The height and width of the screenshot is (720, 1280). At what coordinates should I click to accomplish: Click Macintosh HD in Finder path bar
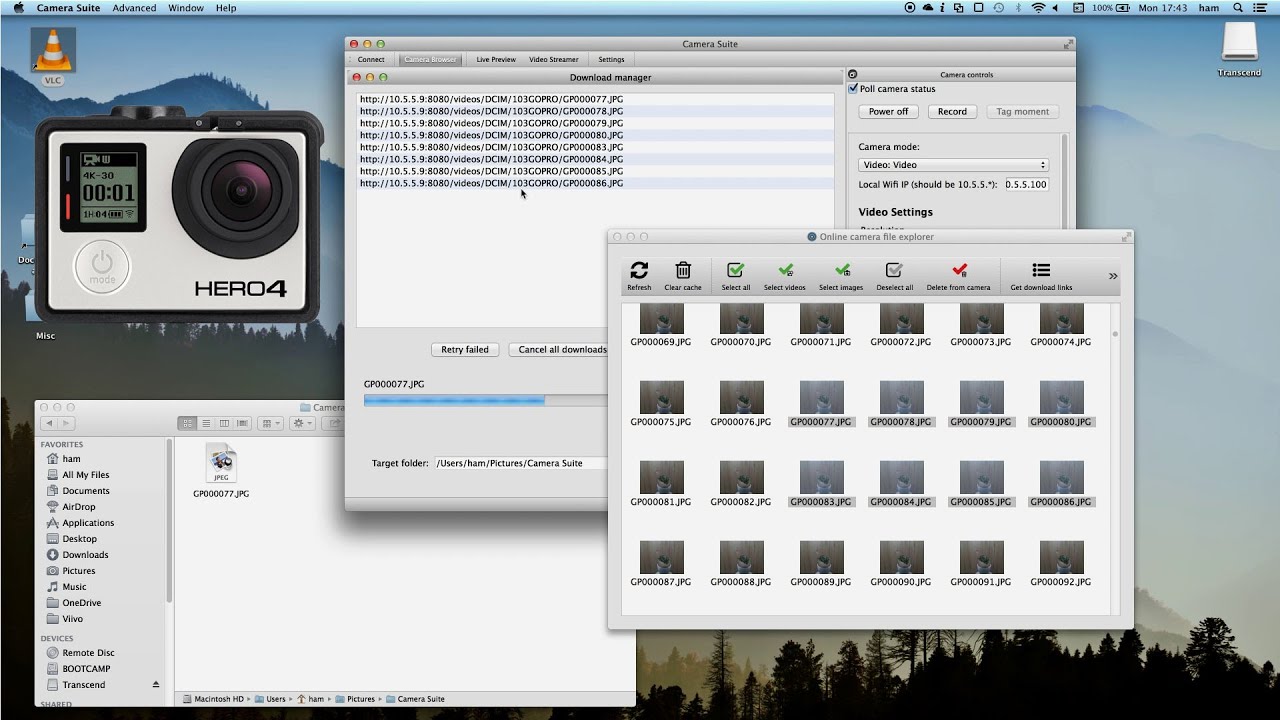pyautogui.click(x=215, y=699)
